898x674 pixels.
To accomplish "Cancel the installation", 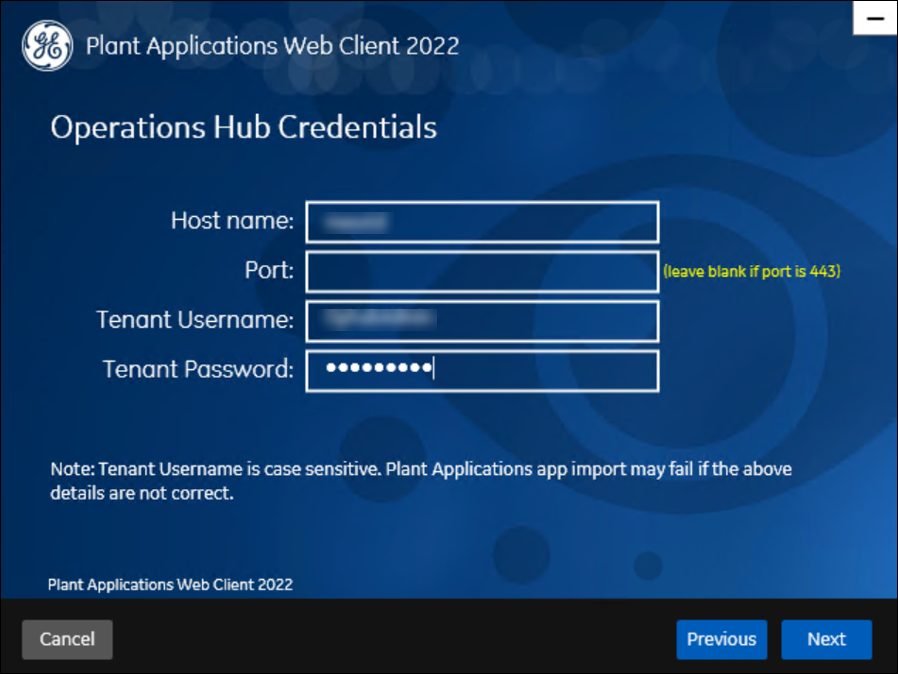I will point(67,639).
